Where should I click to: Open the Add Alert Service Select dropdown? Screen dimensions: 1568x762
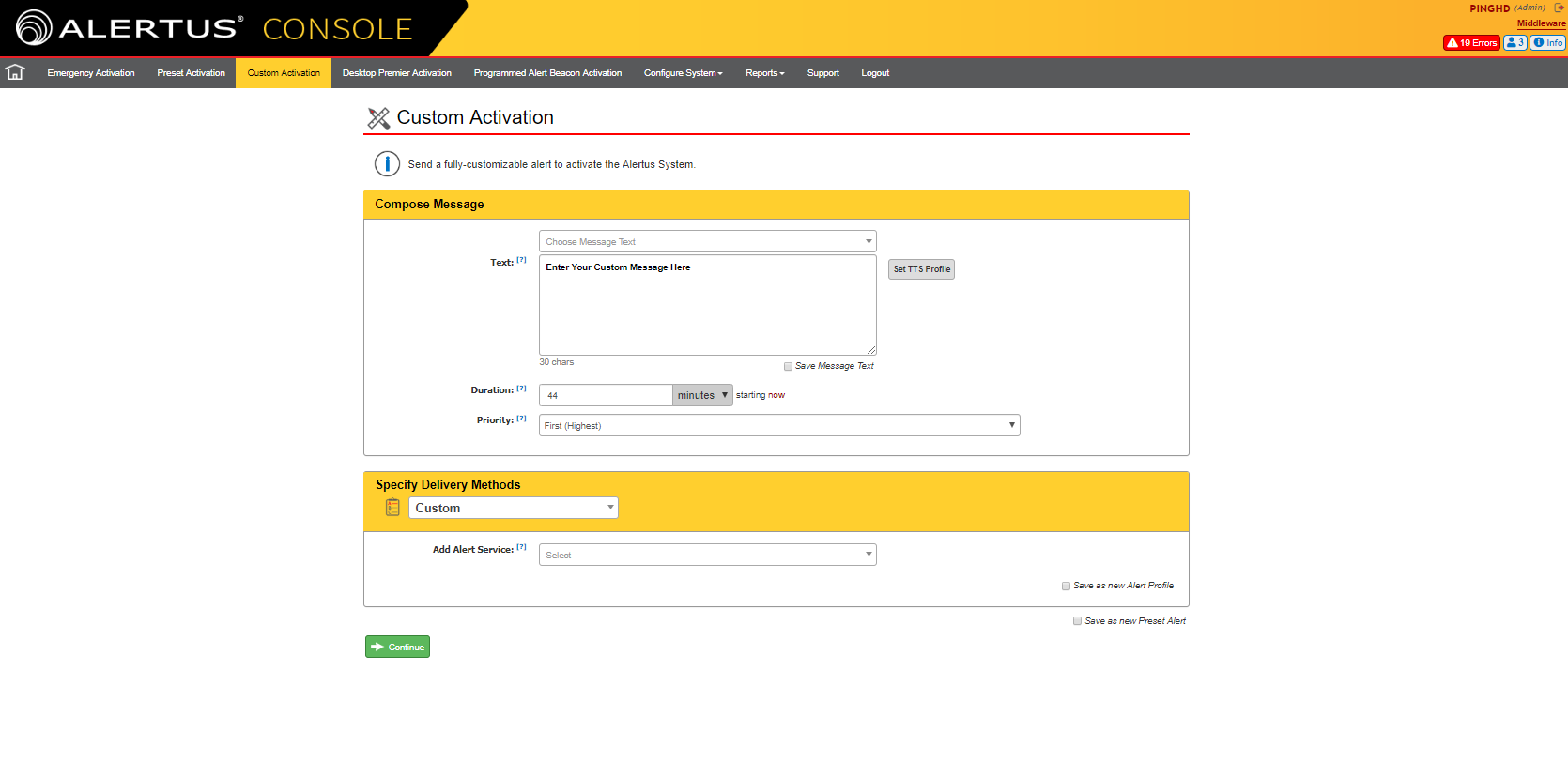pyautogui.click(x=707, y=555)
